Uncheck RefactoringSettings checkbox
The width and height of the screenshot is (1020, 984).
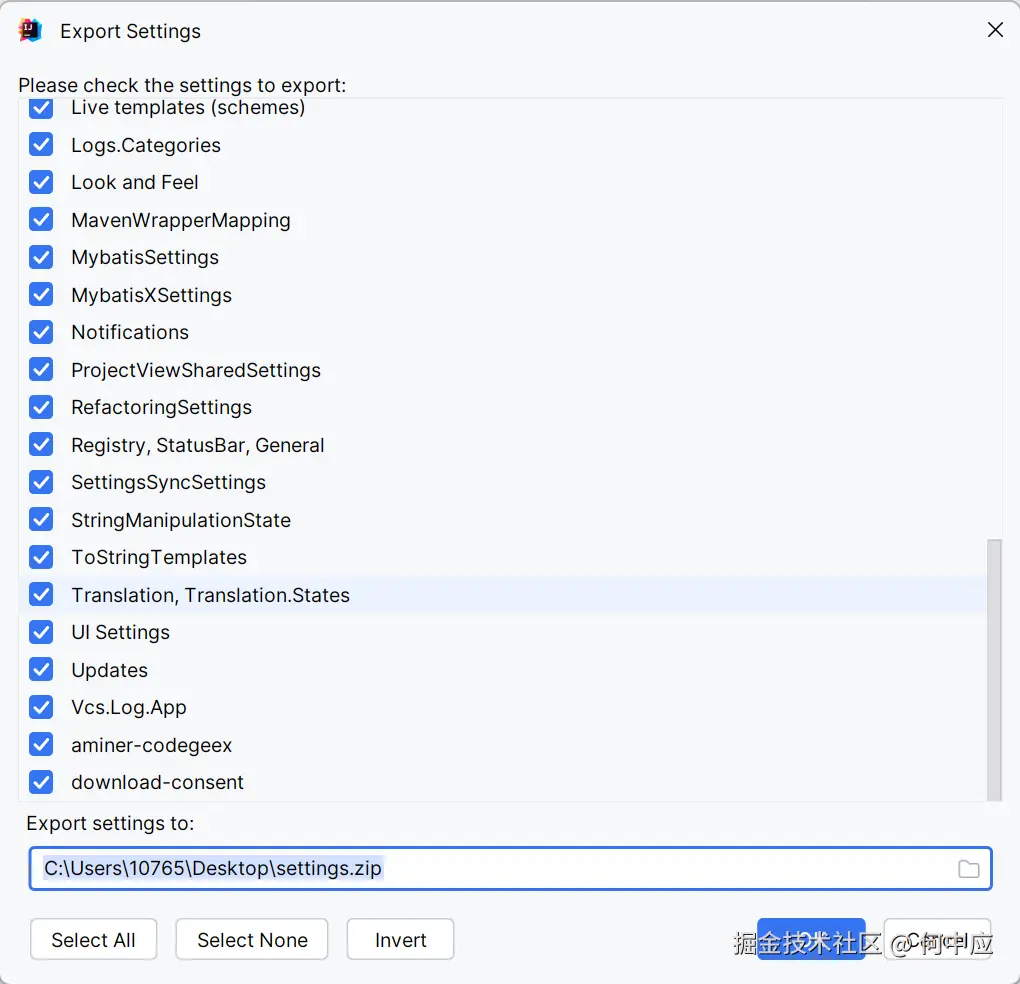click(41, 407)
